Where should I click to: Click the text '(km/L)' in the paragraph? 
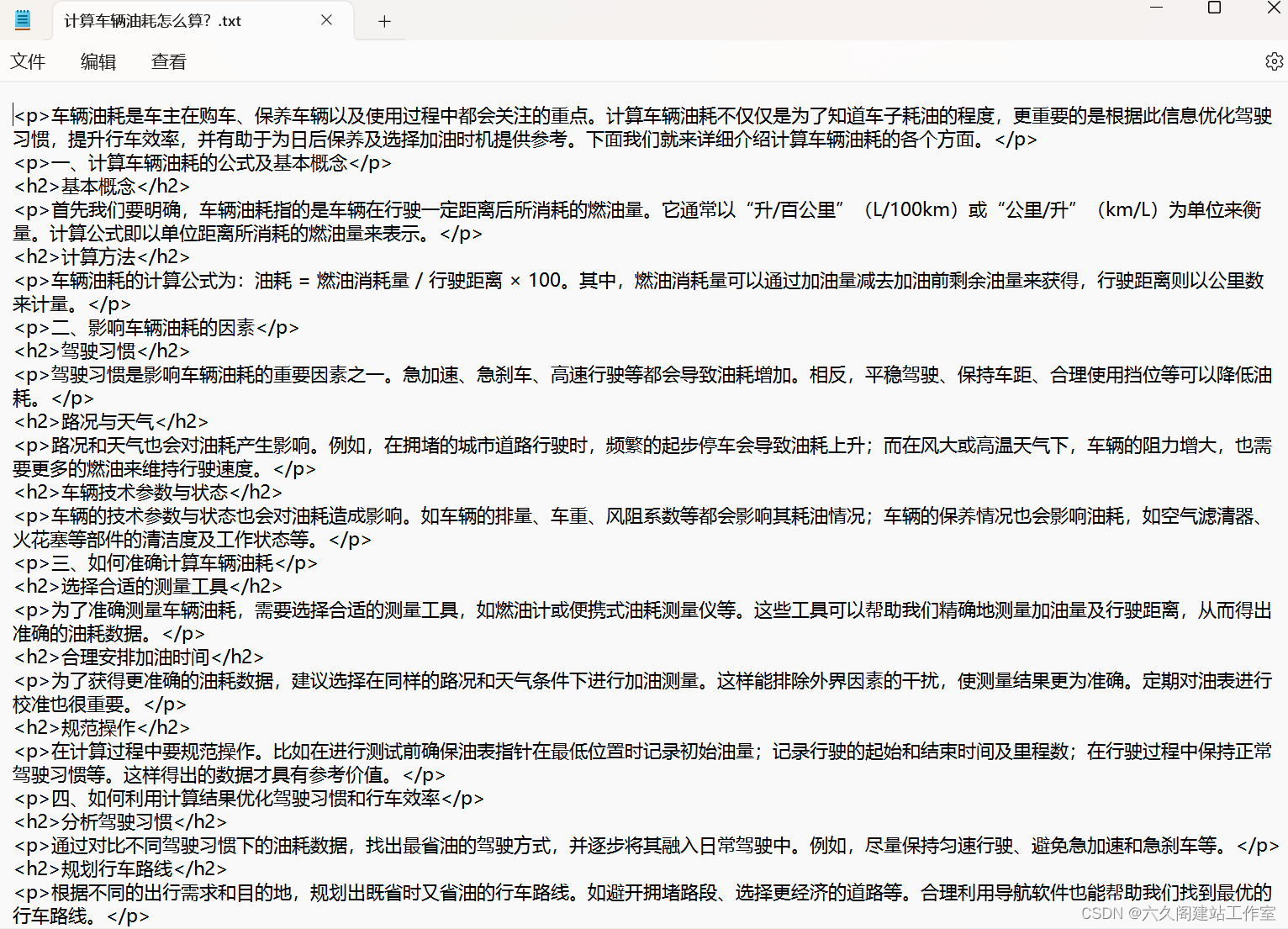1128,210
